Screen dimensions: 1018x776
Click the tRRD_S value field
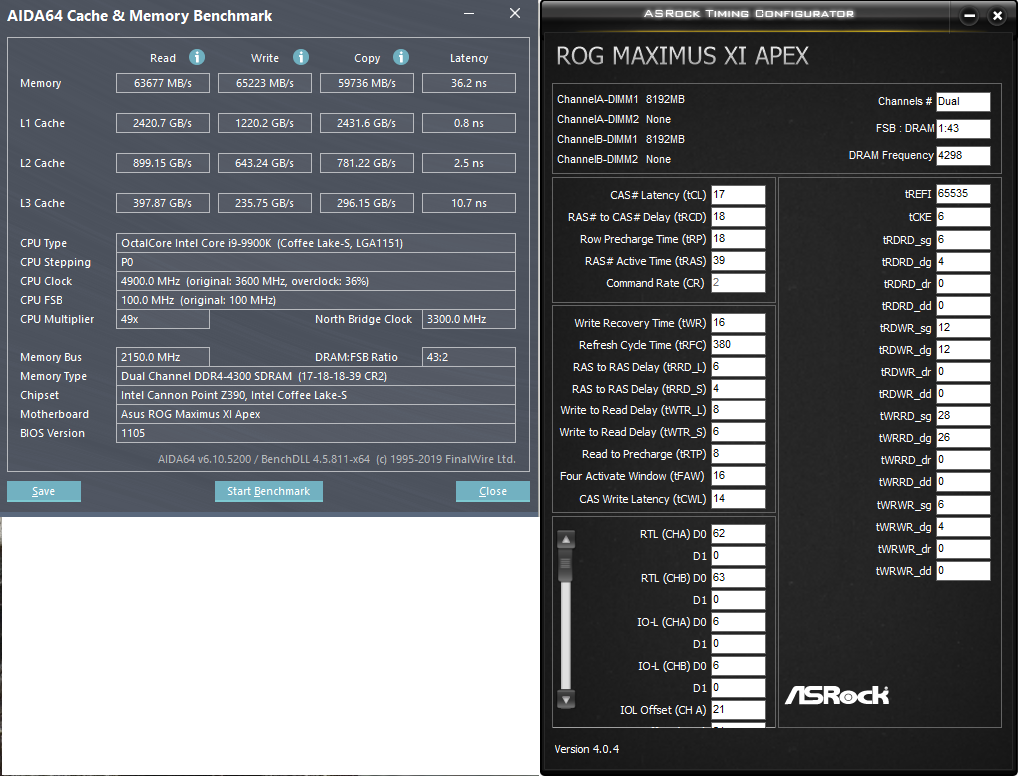point(738,389)
